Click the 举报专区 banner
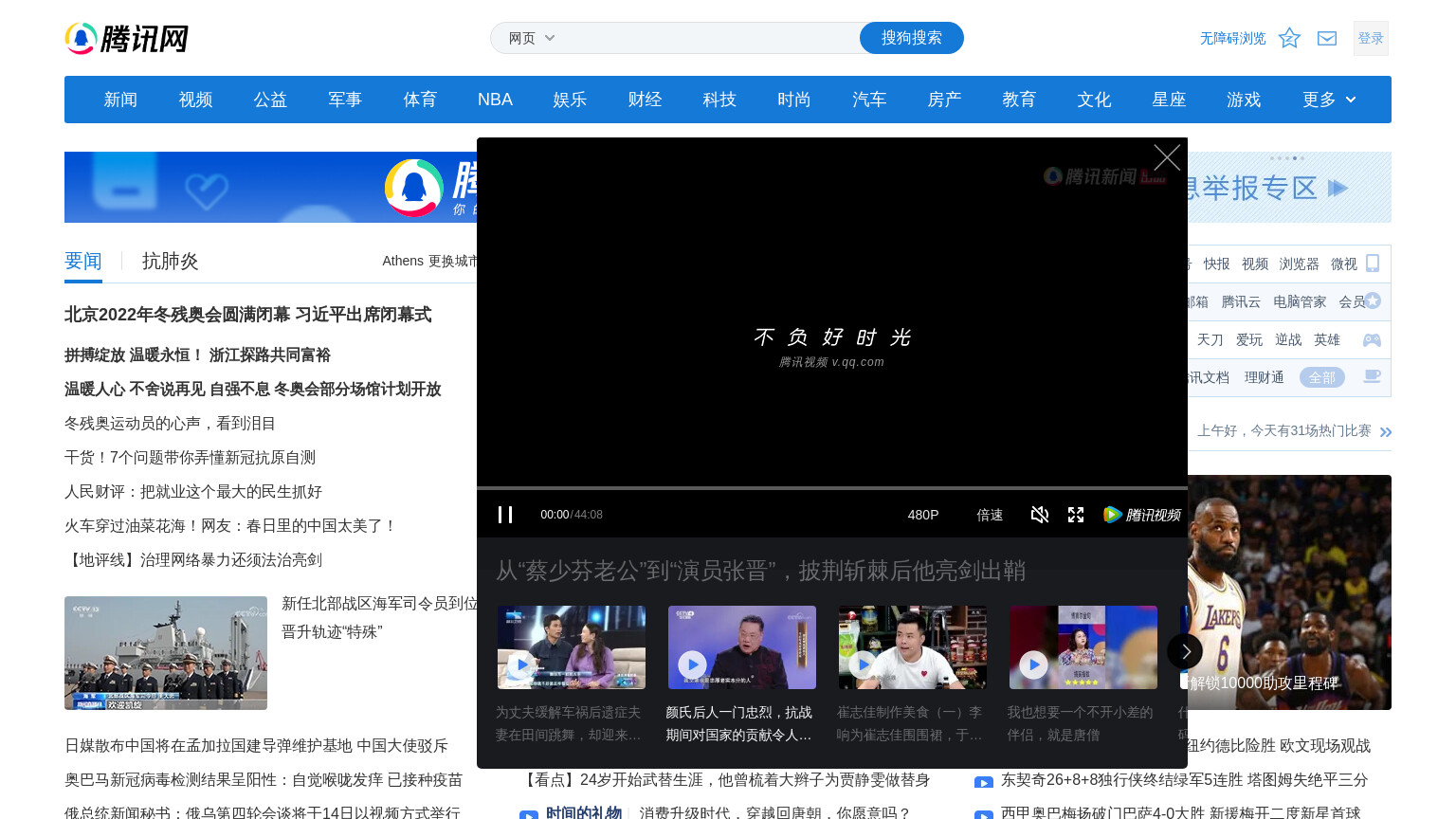 coord(1289,188)
